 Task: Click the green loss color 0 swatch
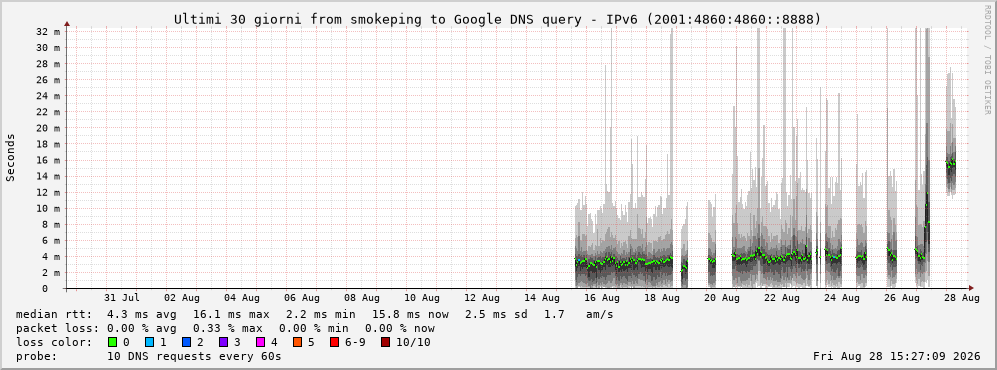click(113, 343)
